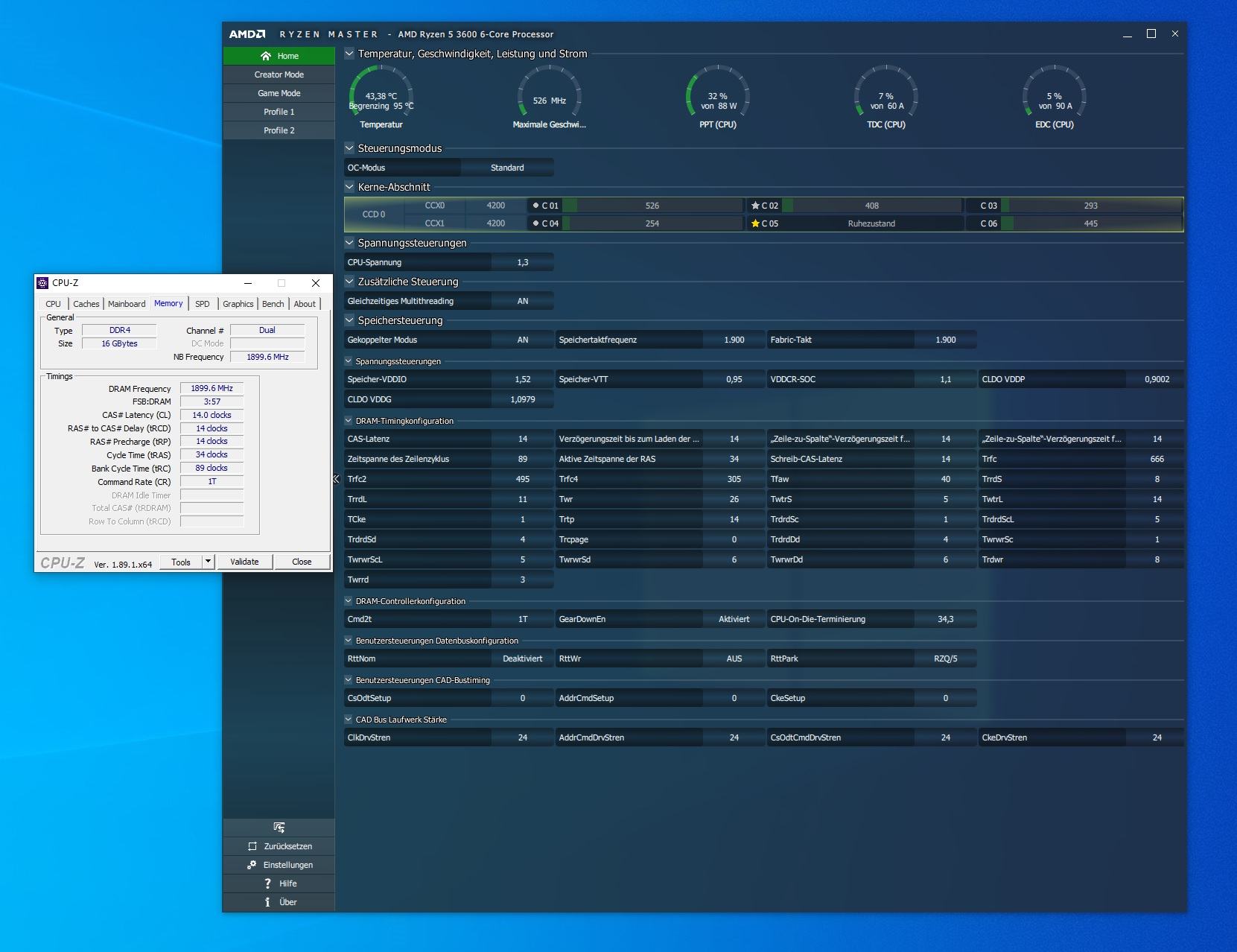Click the import/export icon above Zurücksetzen
This screenshot has width=1237, height=952.
[279, 828]
